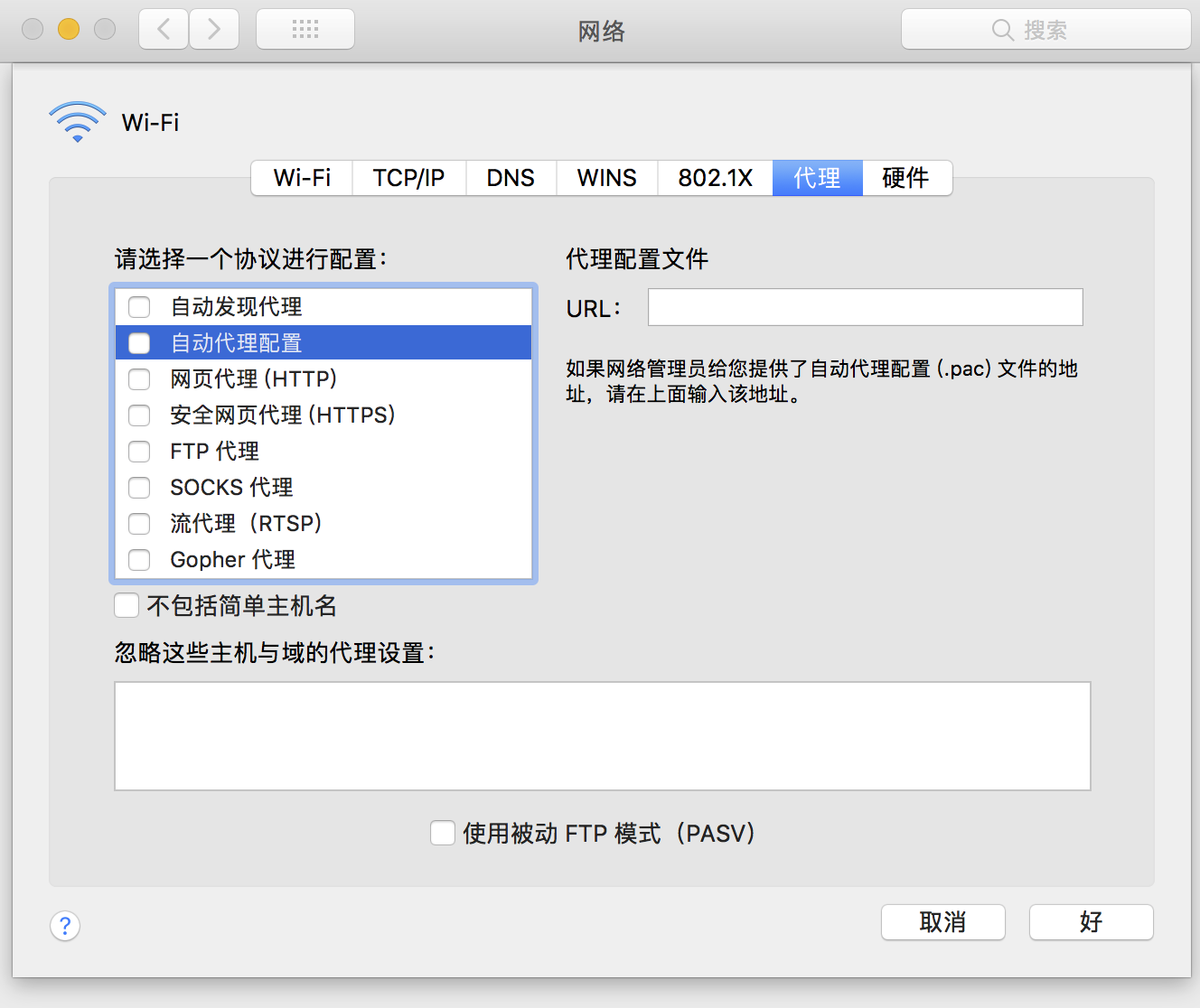Screen dimensions: 1200x1008
Task: Select the FTP 代理 row text
Action: pos(215,452)
